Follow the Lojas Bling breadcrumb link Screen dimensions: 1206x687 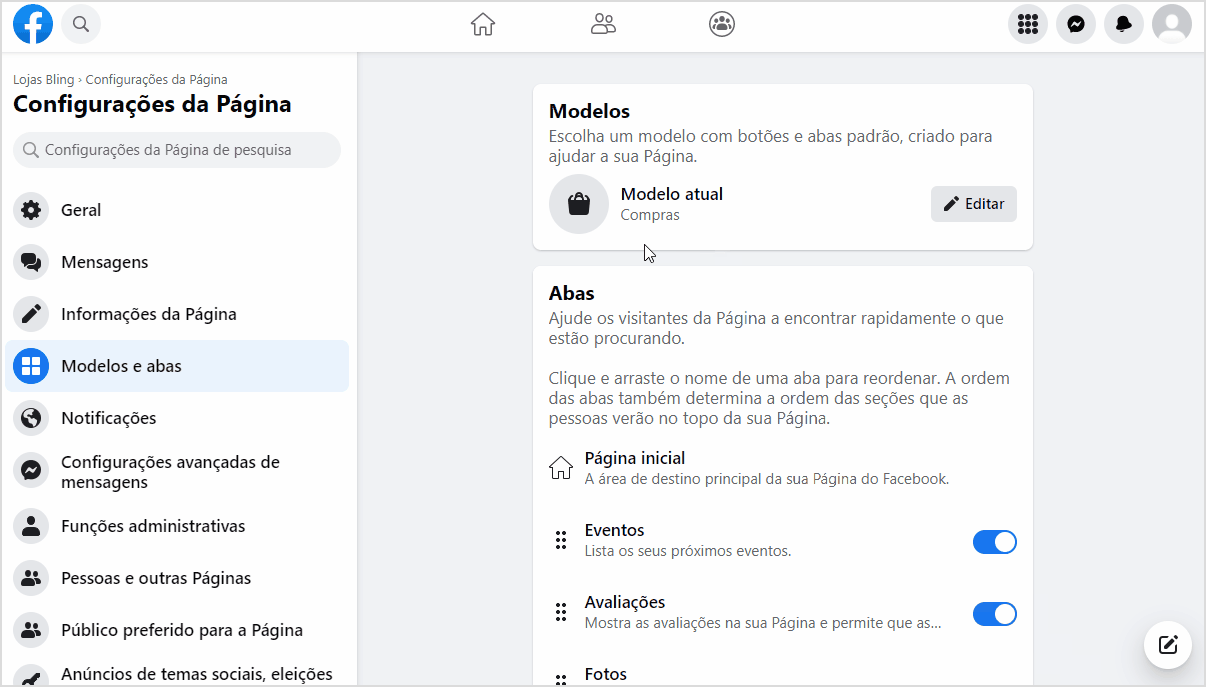(44, 79)
